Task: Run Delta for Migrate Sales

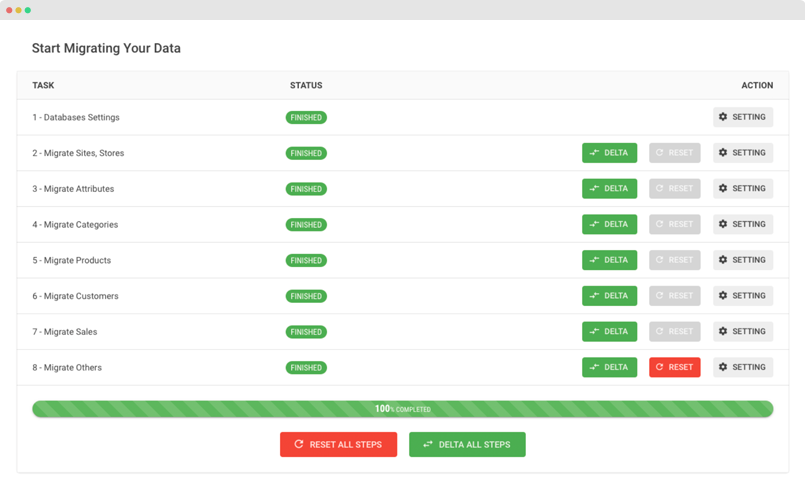Action: point(609,331)
